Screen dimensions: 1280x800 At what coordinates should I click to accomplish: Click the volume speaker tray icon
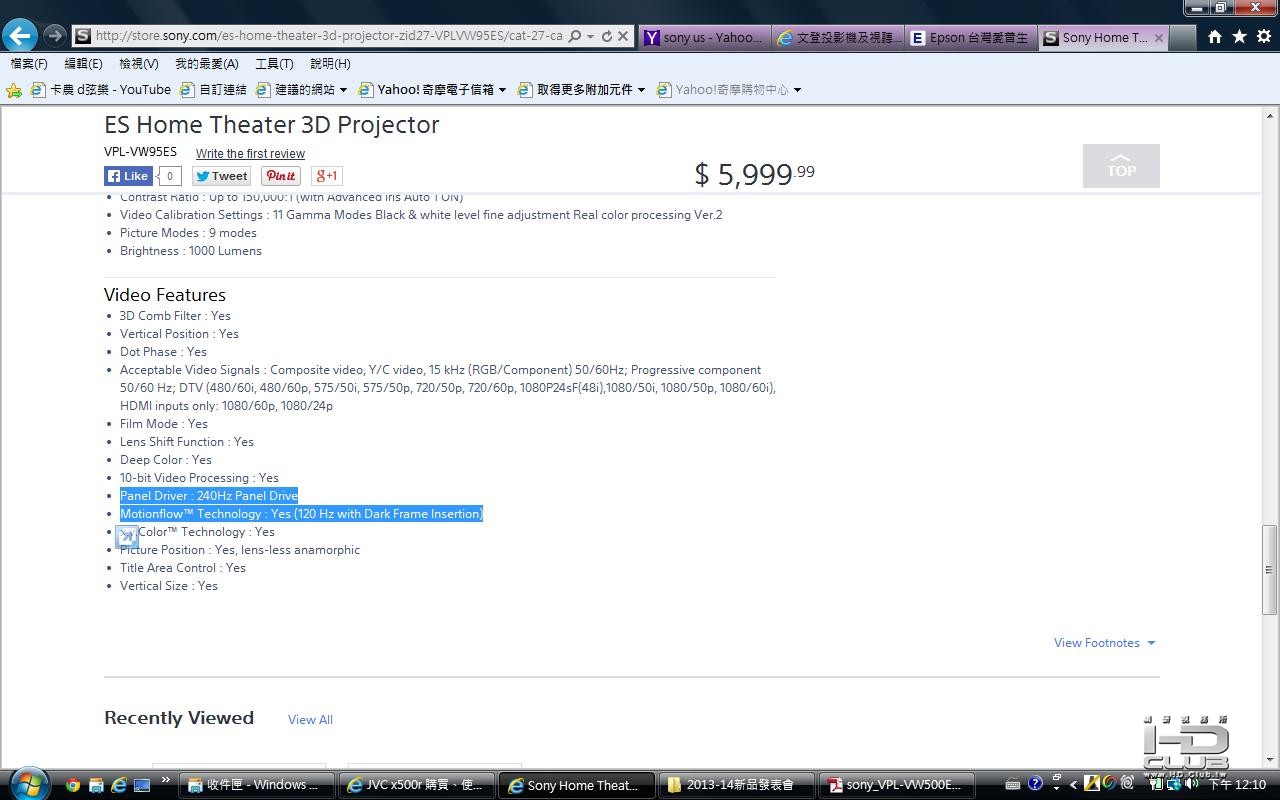pyautogui.click(x=1192, y=784)
